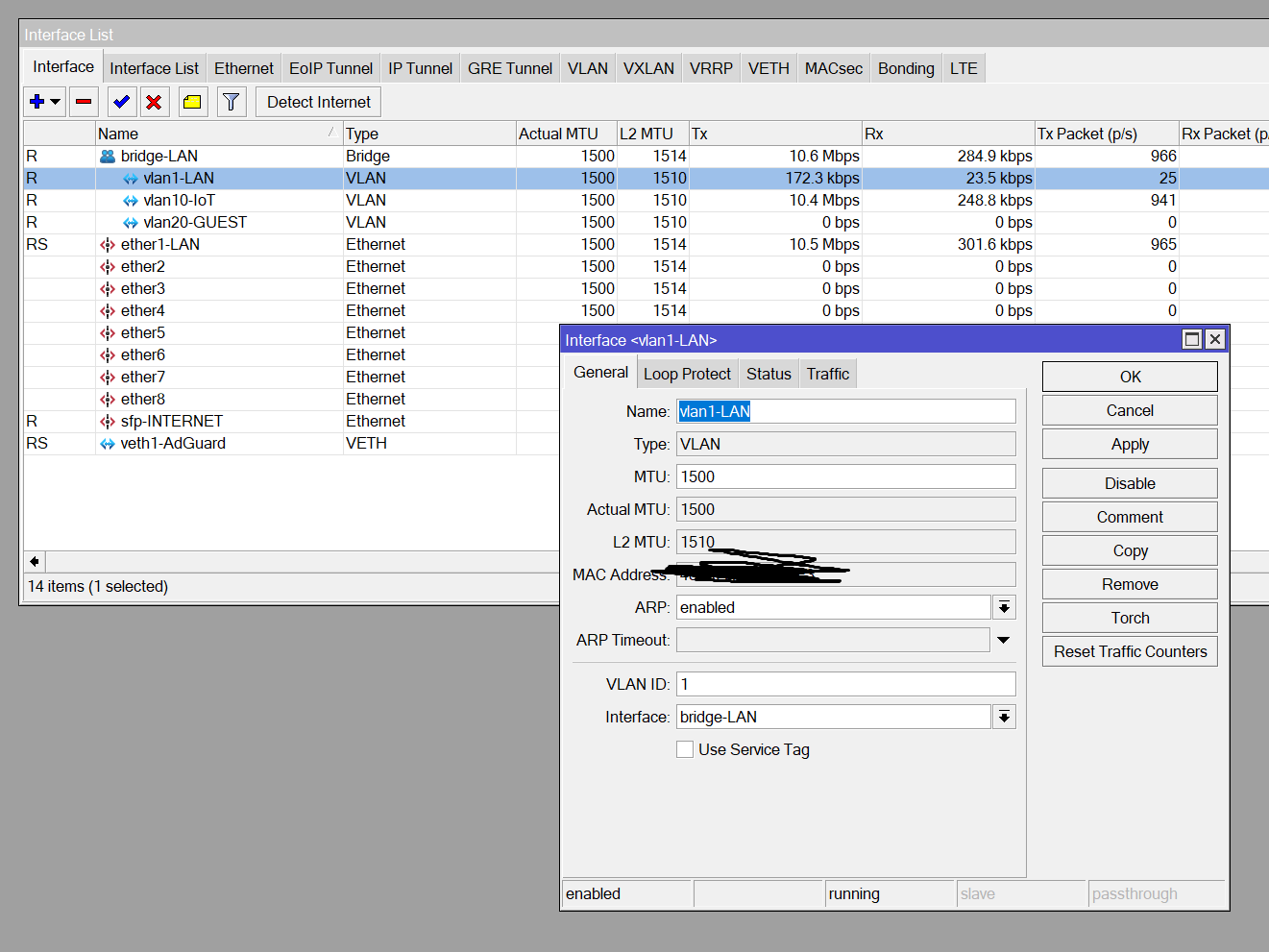Viewport: 1269px width, 952px height.
Task: Toggle the Use Service Tag checkbox
Action: (685, 749)
